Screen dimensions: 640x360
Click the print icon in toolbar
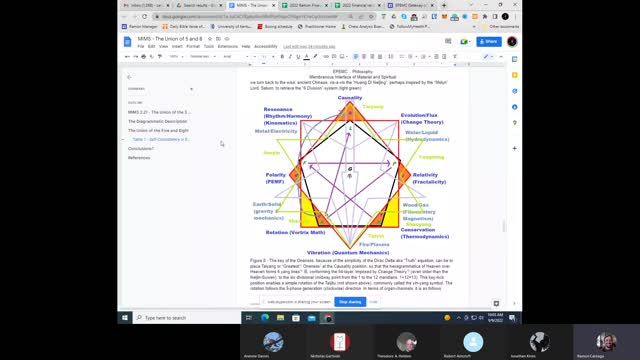(143, 57)
